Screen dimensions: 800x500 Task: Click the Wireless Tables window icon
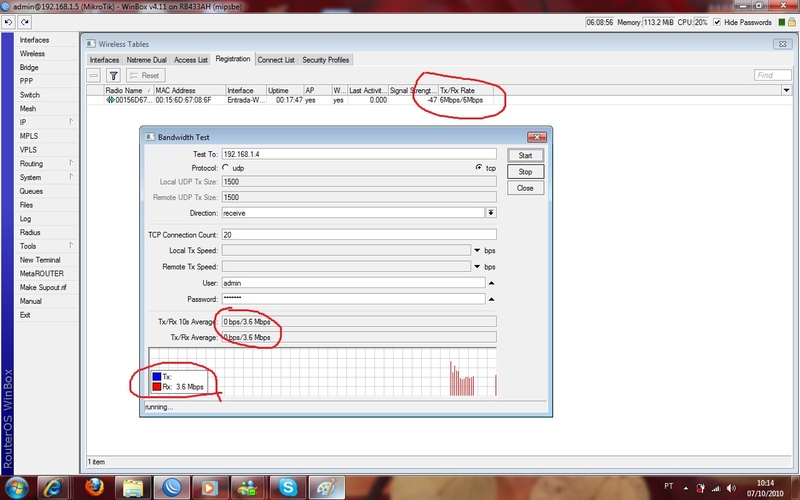coord(91,44)
